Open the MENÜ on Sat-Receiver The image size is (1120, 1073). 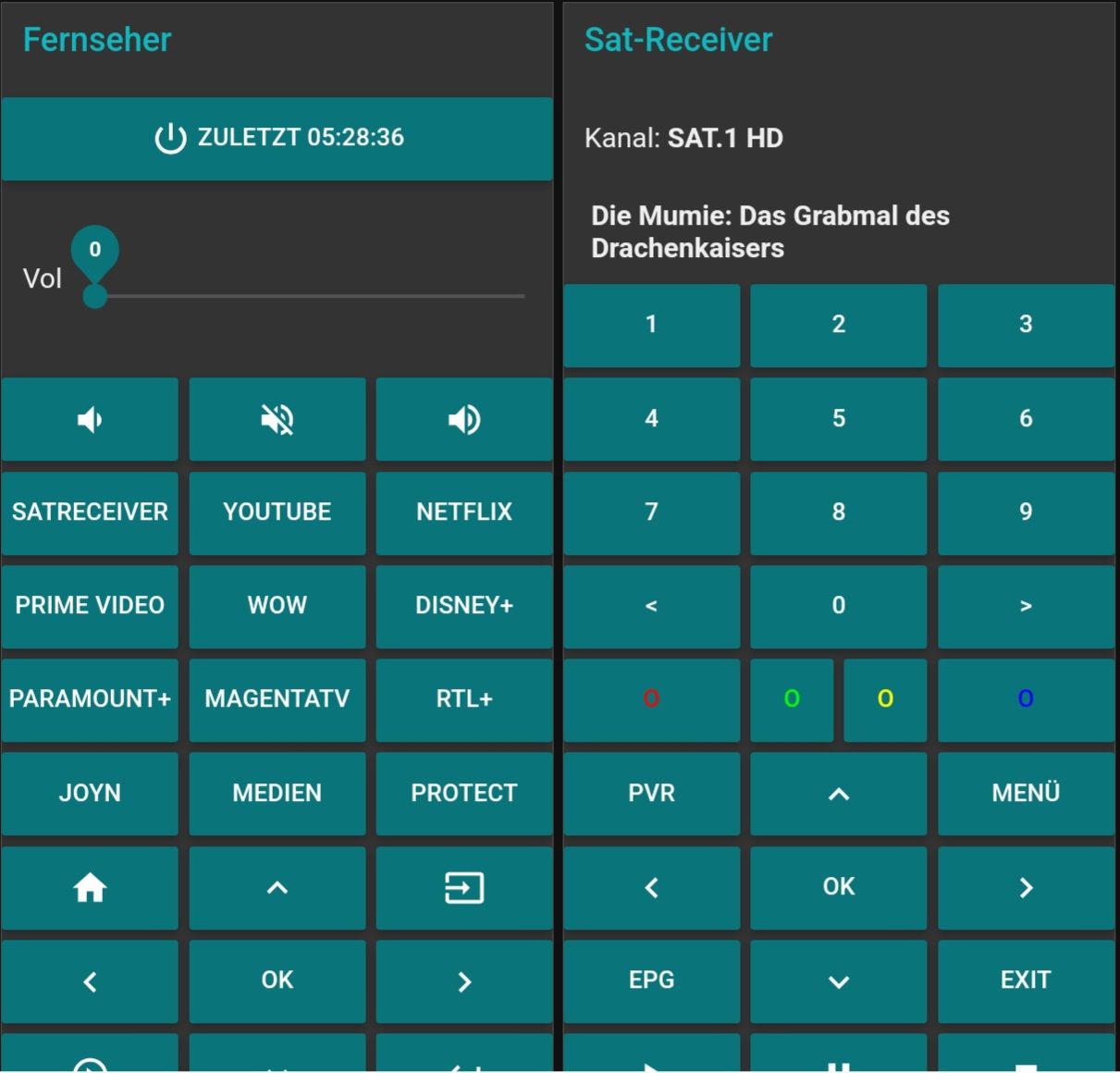pyautogui.click(x=1026, y=794)
